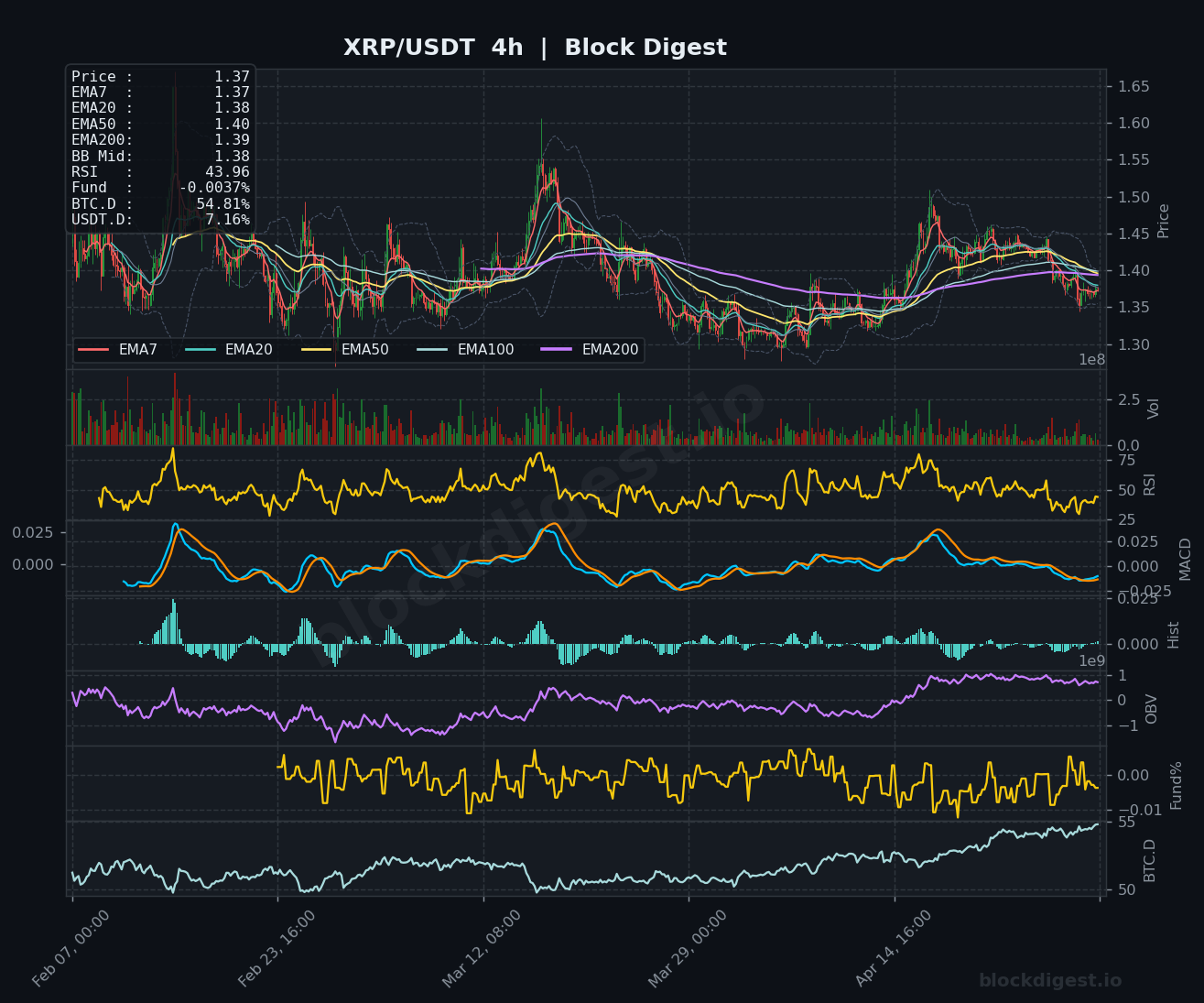
Task: Click the yellow EMA50 legend line swatch
Action: point(317,350)
